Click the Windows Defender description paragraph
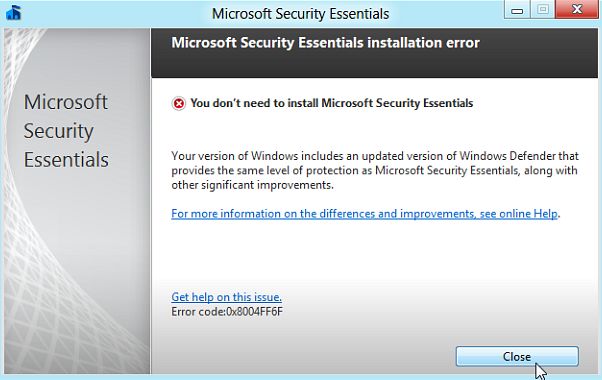 (x=375, y=170)
